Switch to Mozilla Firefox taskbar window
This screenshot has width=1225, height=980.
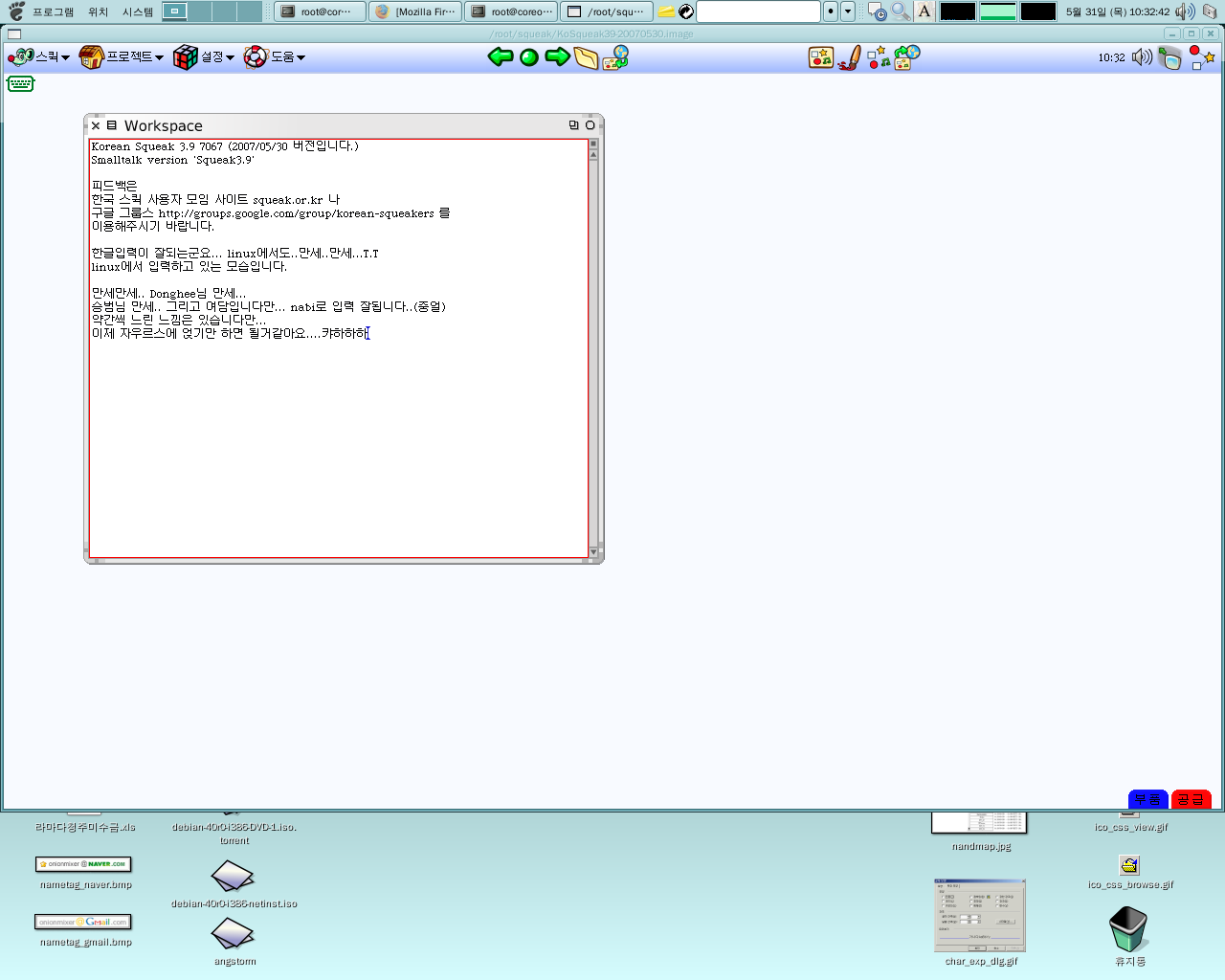pyautogui.click(x=416, y=11)
